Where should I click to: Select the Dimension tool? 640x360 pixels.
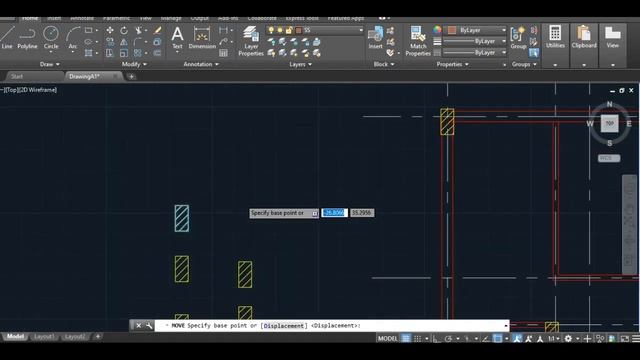coord(202,38)
